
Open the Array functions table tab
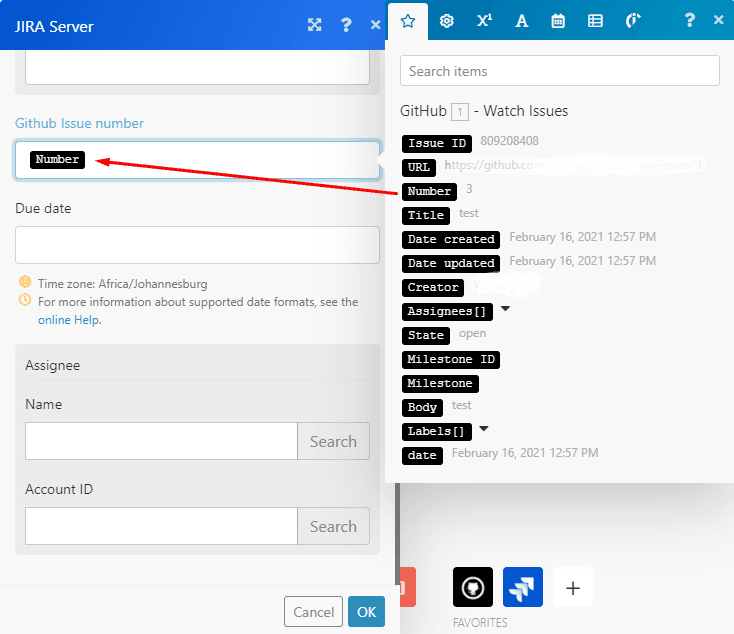(x=595, y=20)
